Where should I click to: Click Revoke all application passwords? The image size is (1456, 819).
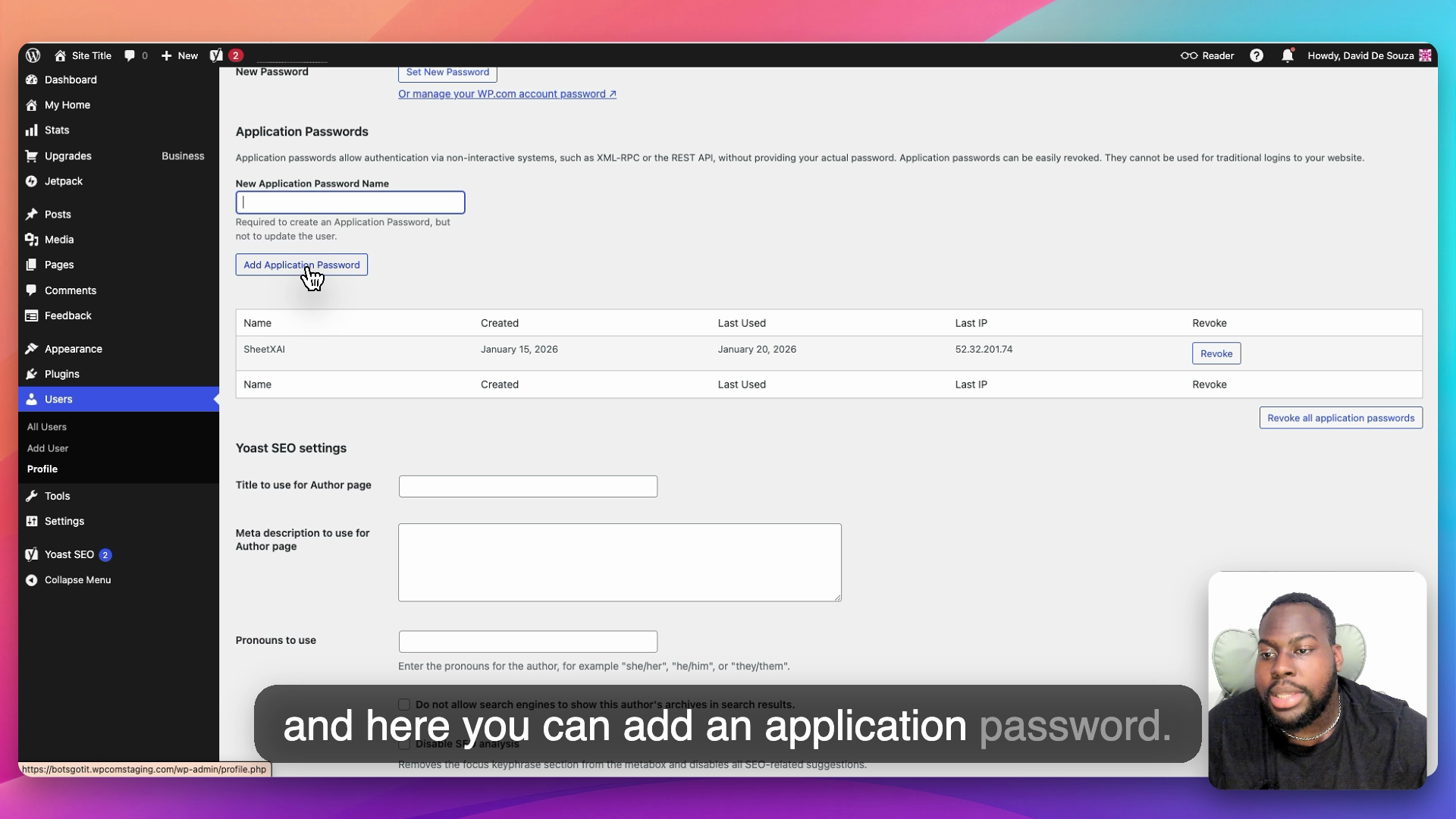tap(1340, 418)
